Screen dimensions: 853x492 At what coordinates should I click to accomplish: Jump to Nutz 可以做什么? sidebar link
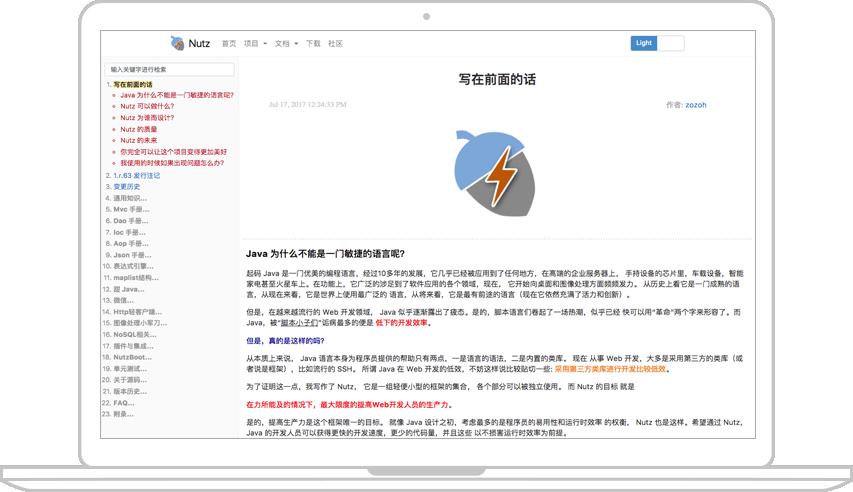147,106
